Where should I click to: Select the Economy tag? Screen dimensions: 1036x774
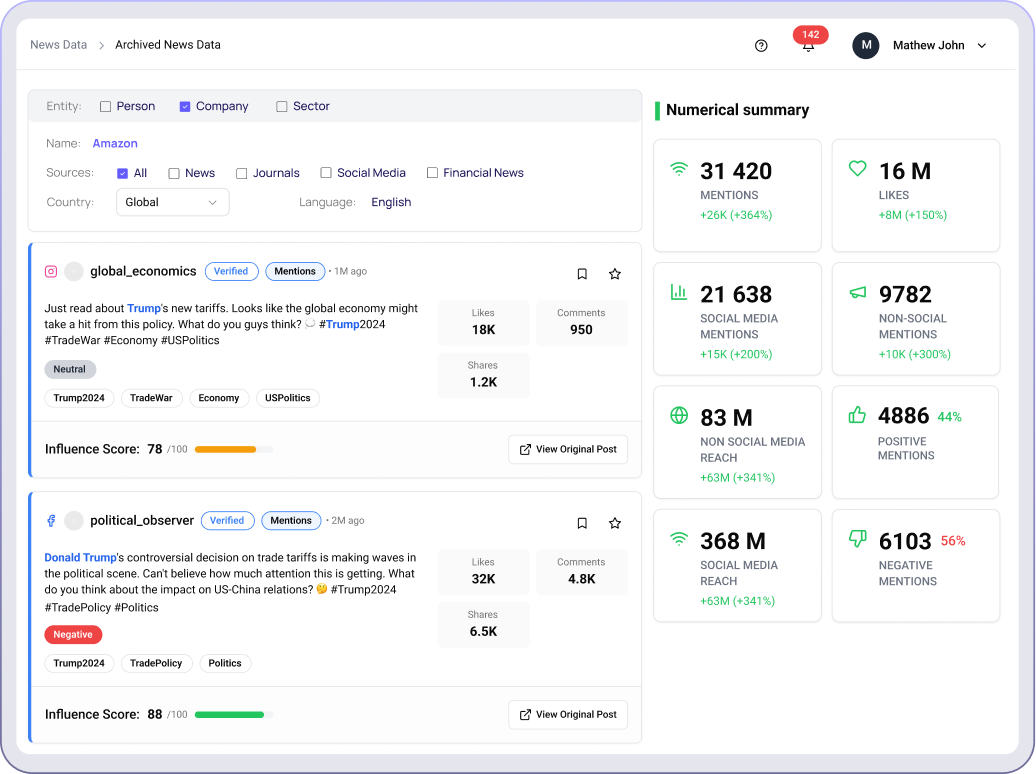point(219,398)
